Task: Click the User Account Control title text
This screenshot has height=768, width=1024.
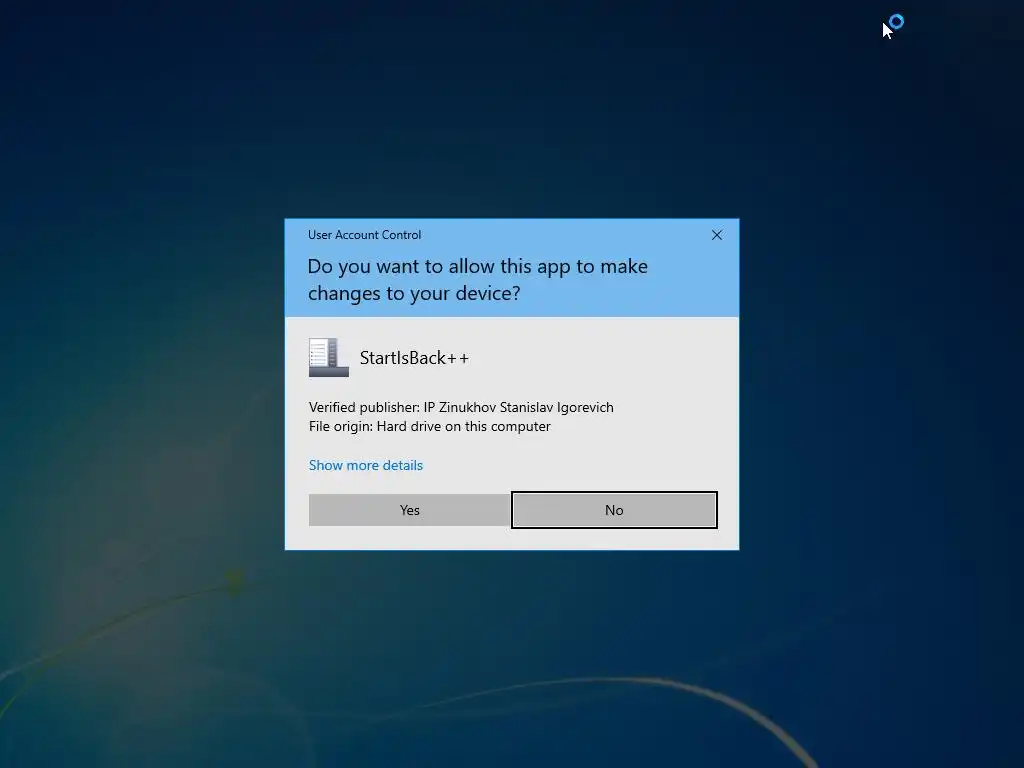Action: point(364,234)
